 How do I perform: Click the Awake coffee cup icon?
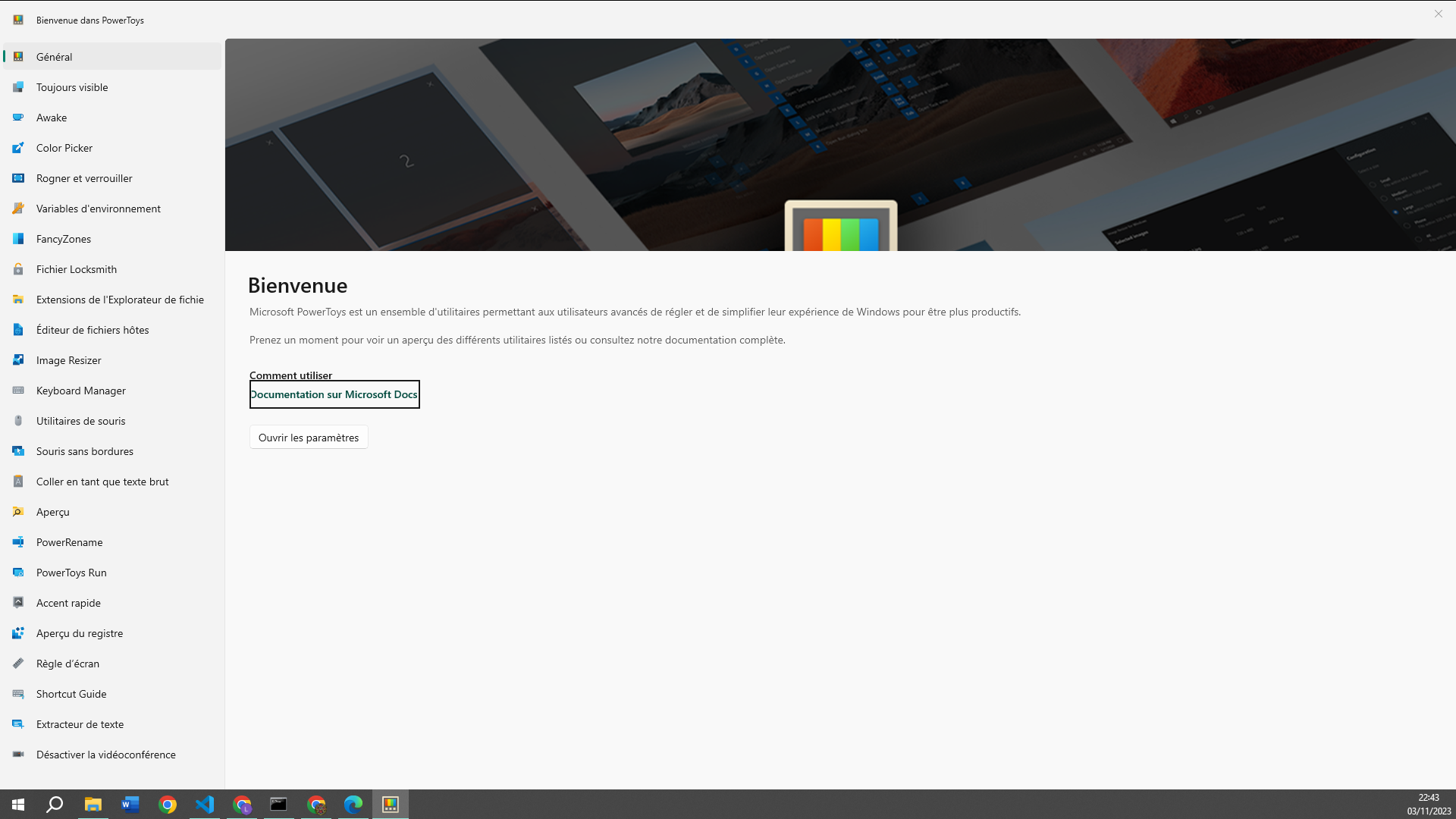pyautogui.click(x=18, y=118)
